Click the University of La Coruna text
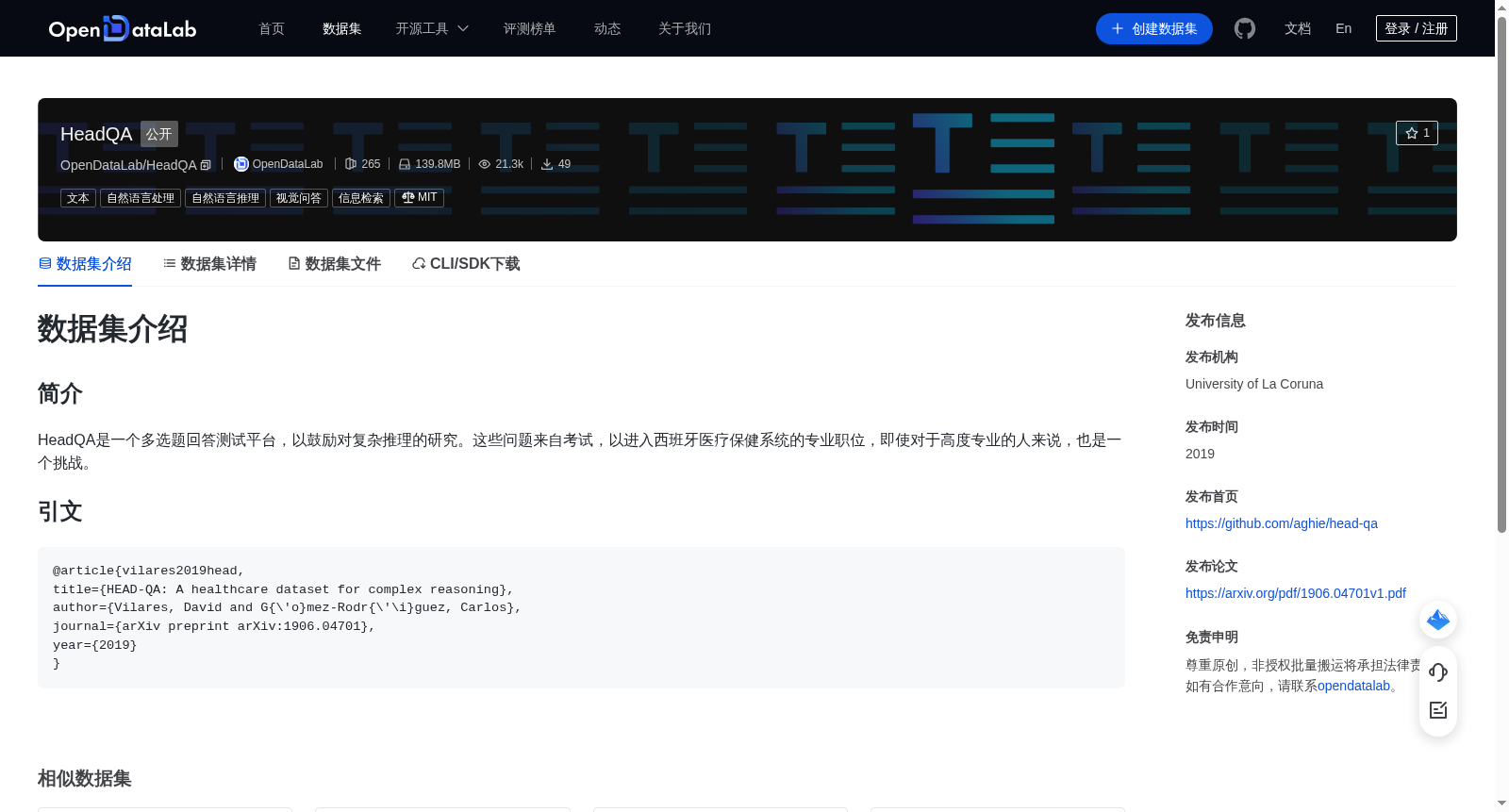1509x812 pixels. 1254,384
